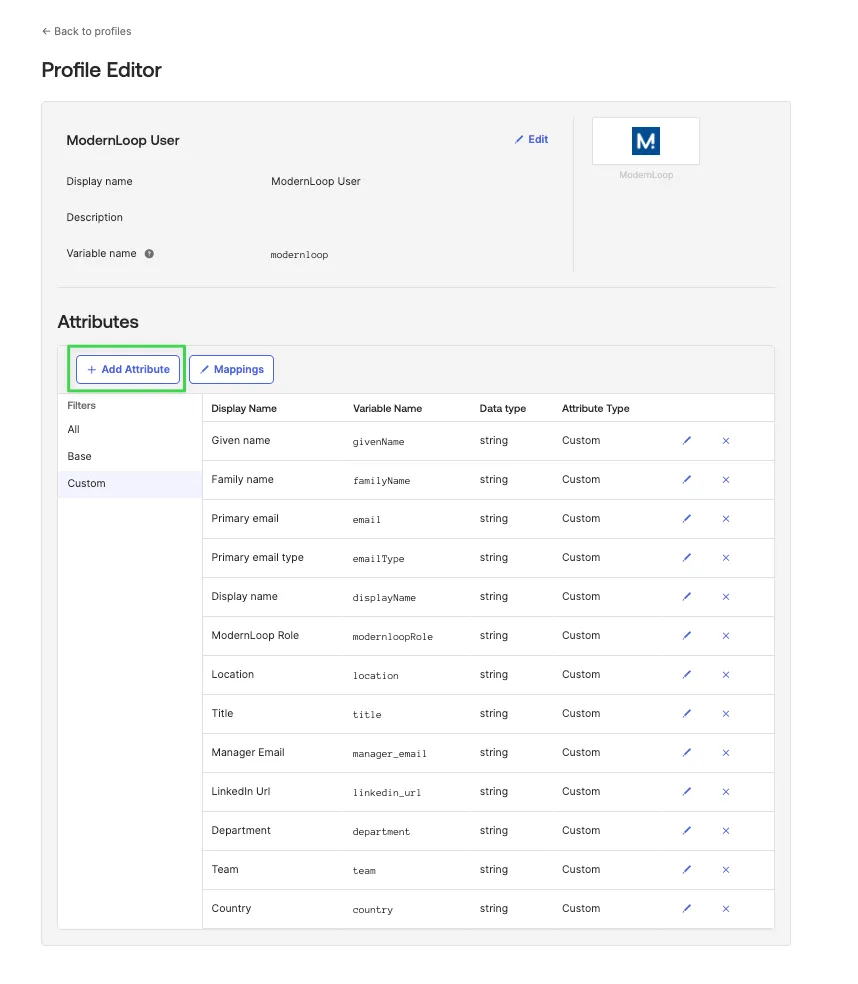The height and width of the screenshot is (984, 858).
Task: Remove the Primary email type attribute
Action: coord(726,557)
